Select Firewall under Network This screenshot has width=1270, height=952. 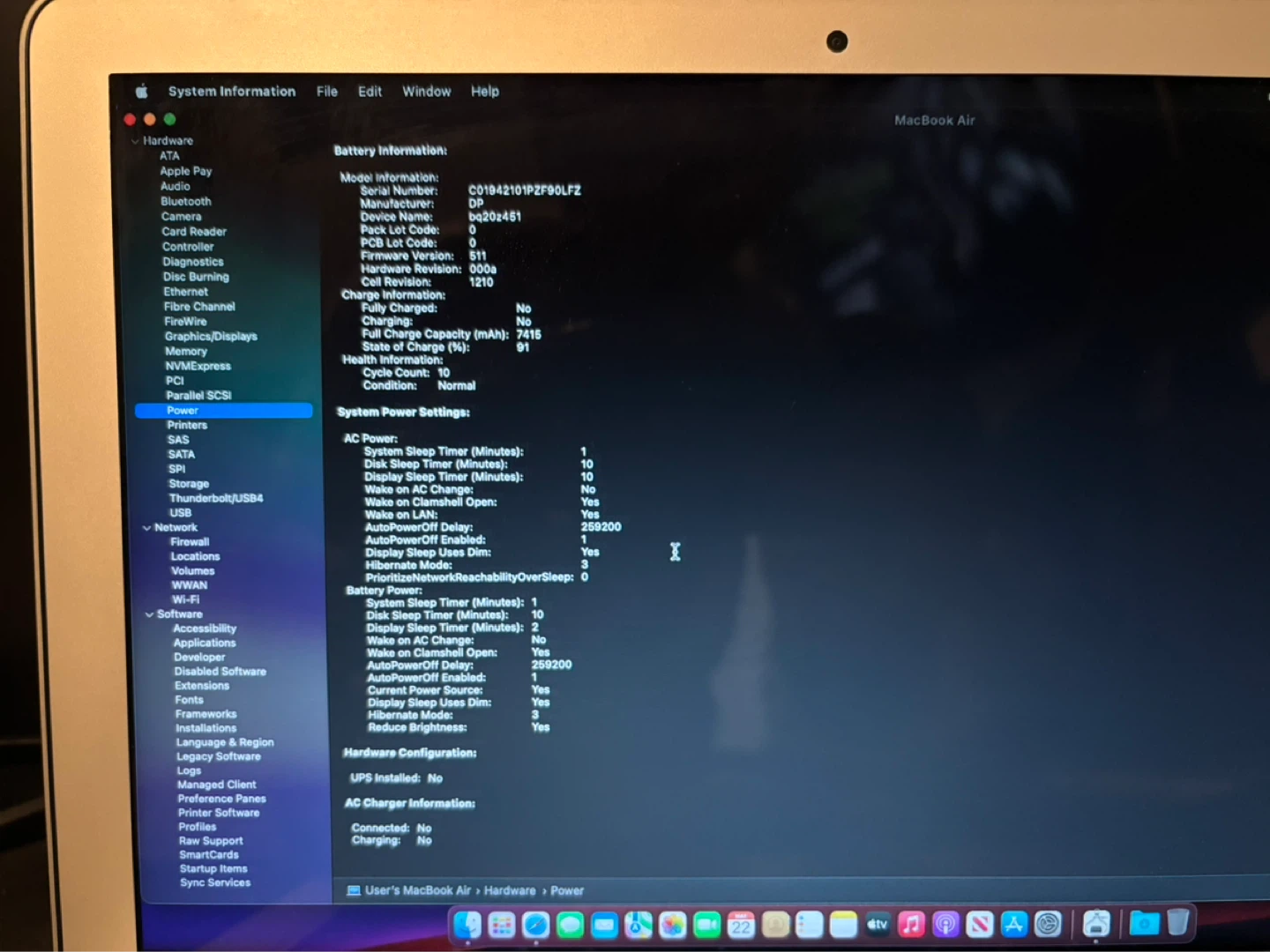(190, 542)
